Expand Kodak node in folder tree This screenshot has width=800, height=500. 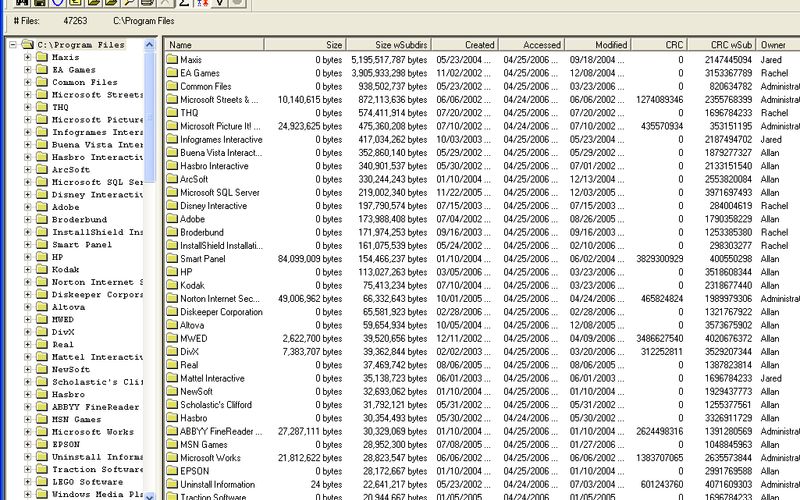coord(28,269)
